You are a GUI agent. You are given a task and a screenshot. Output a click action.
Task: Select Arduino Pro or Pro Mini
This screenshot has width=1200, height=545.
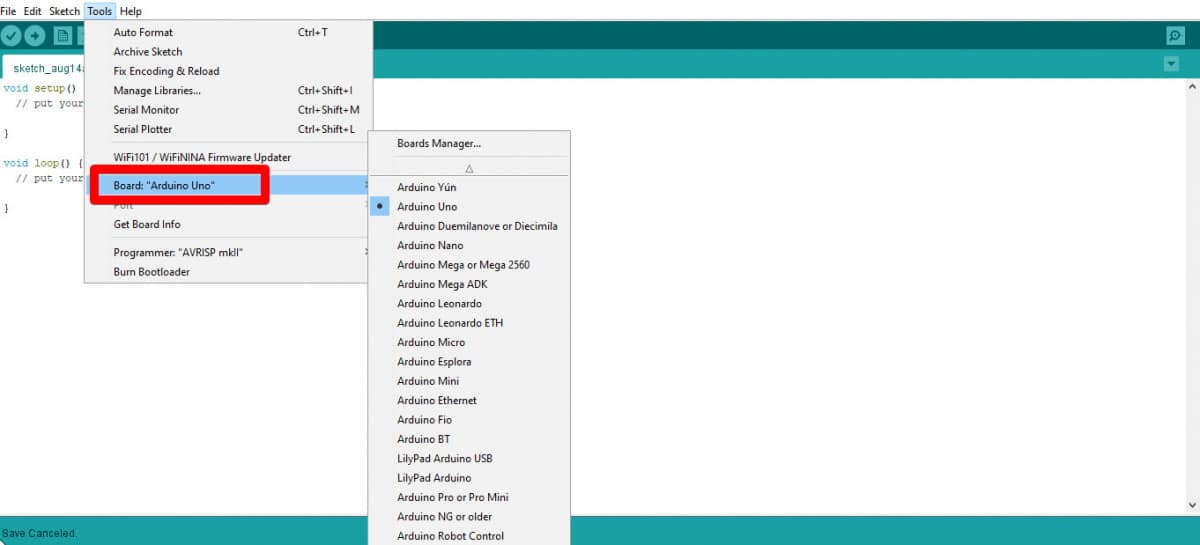(469, 497)
